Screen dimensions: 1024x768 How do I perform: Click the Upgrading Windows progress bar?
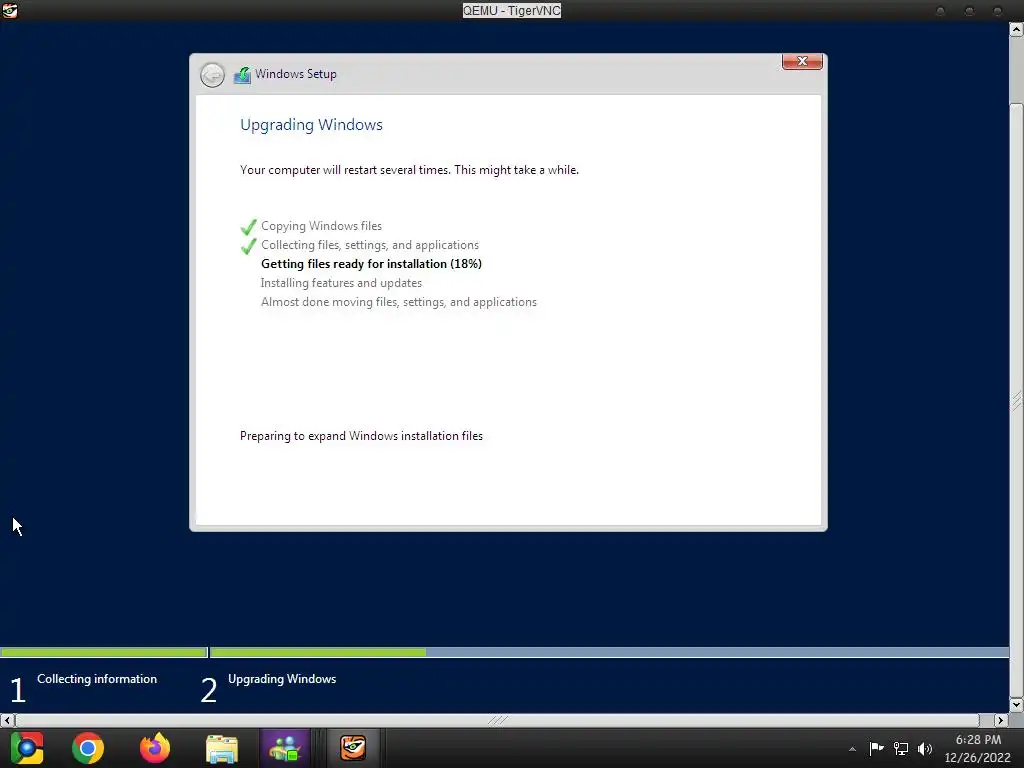[x=609, y=652]
